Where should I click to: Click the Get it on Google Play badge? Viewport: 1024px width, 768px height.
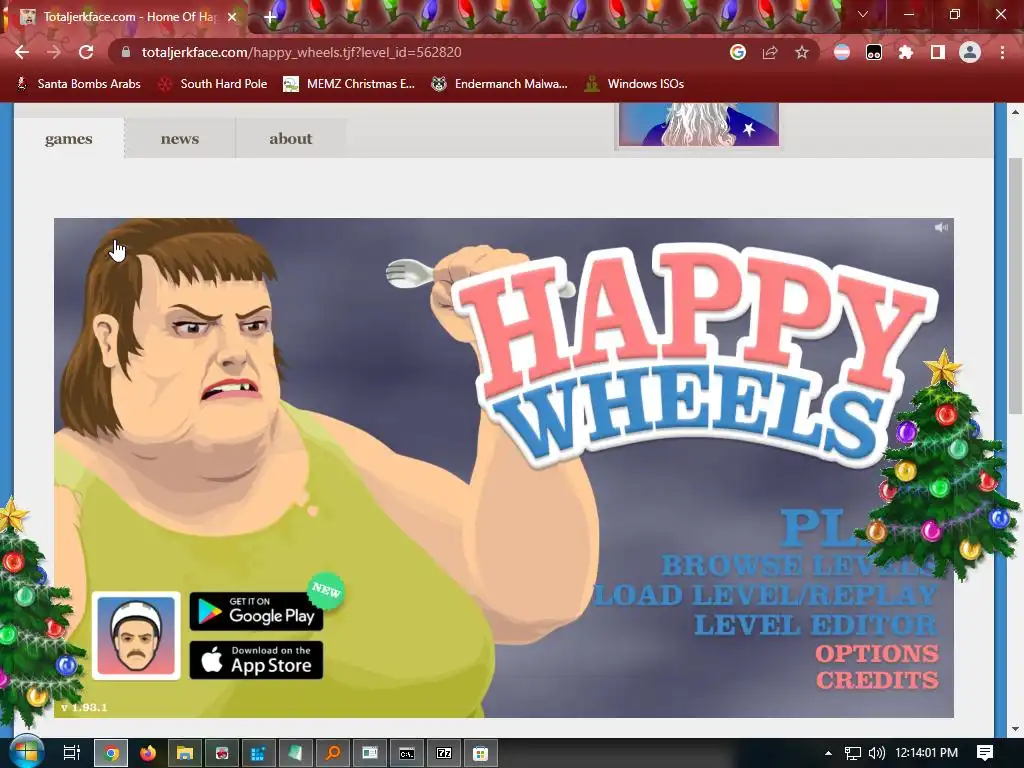click(256, 611)
